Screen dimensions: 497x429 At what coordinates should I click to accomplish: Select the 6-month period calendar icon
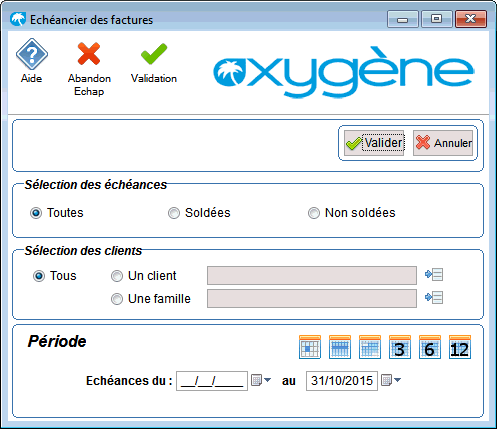[430, 347]
